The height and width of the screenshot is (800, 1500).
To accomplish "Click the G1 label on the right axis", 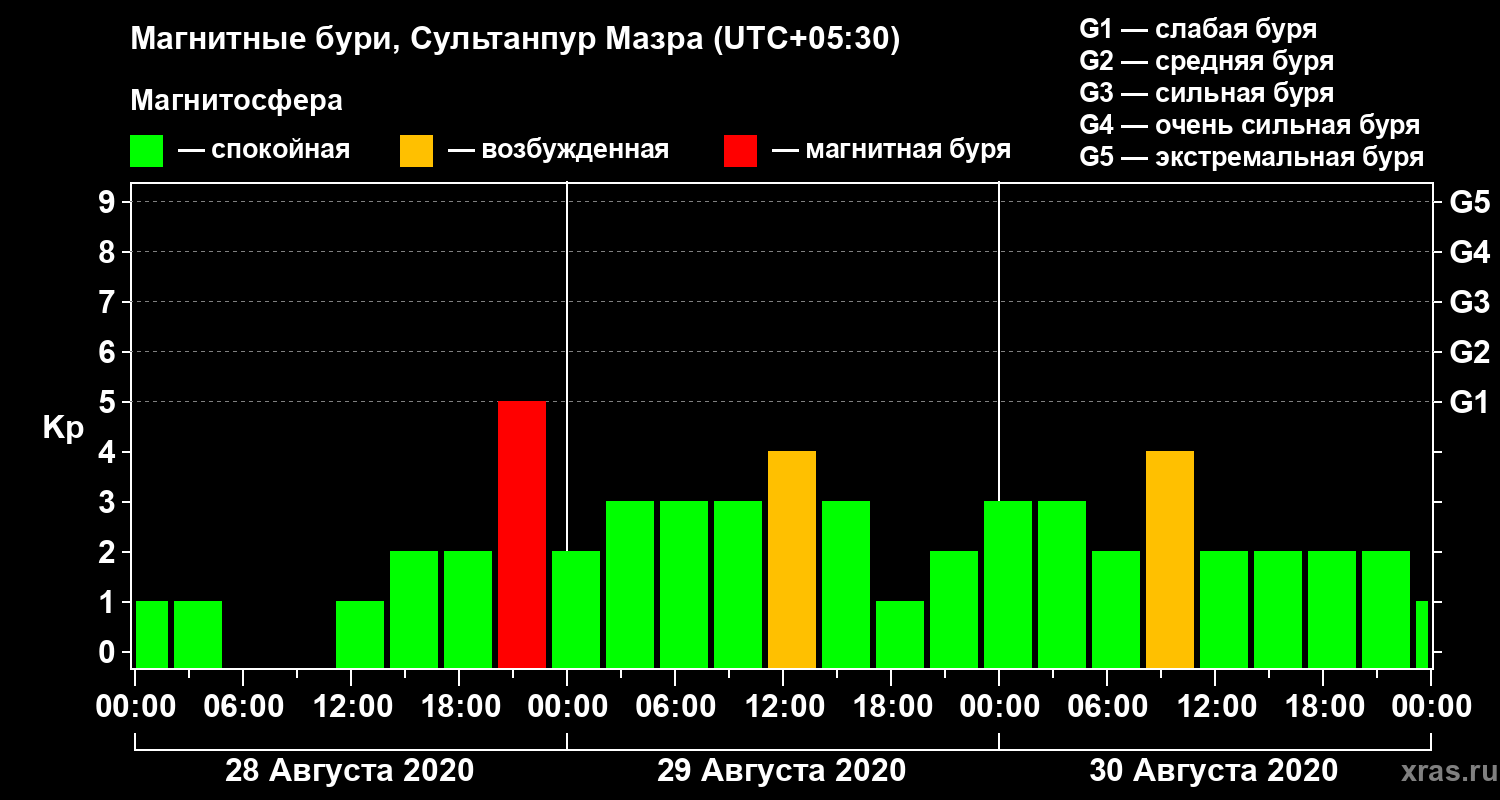I will [1469, 402].
